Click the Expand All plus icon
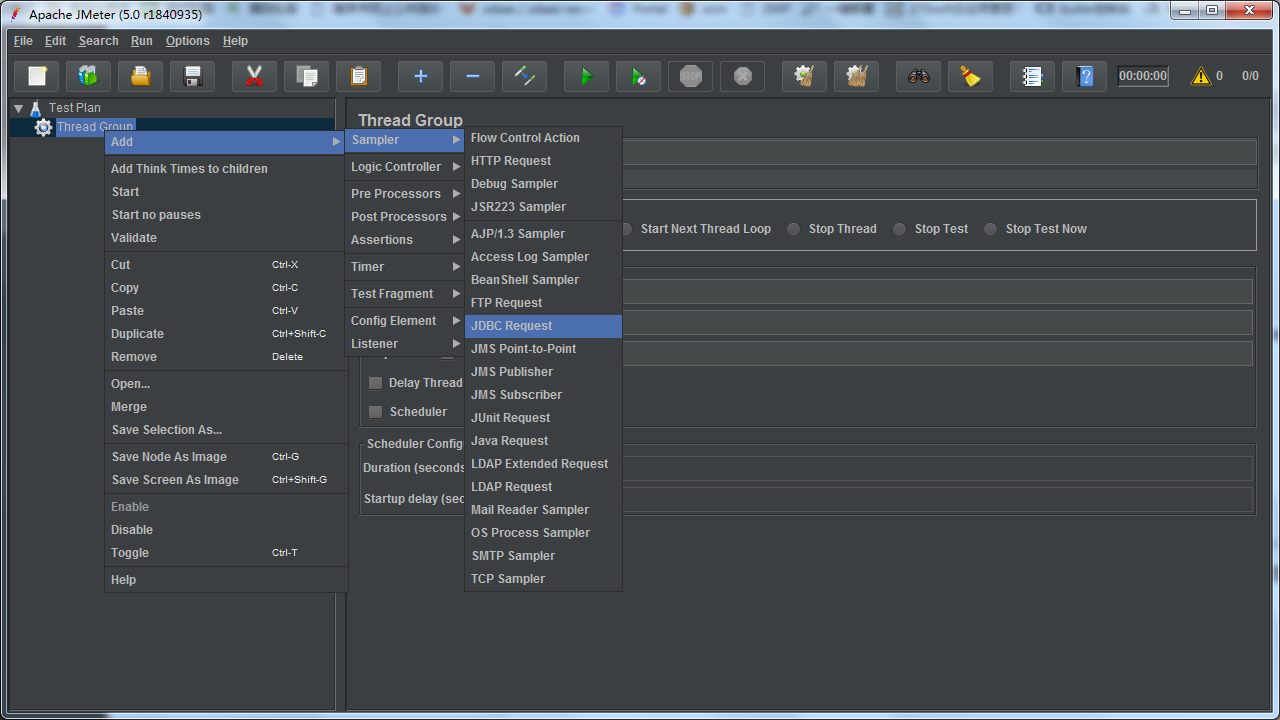The height and width of the screenshot is (720, 1280). tap(421, 76)
